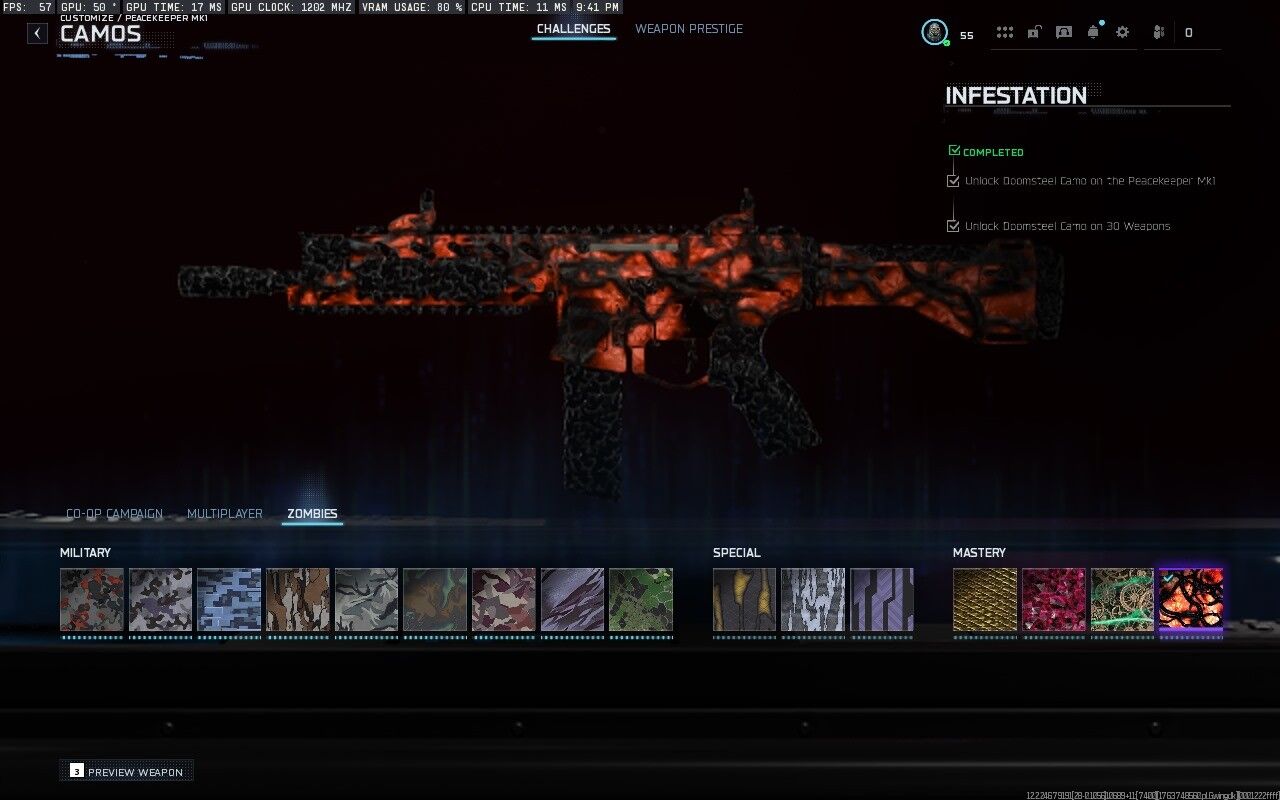Open the voice chat headset icon
This screenshot has height=800, width=1280.
[1064, 32]
